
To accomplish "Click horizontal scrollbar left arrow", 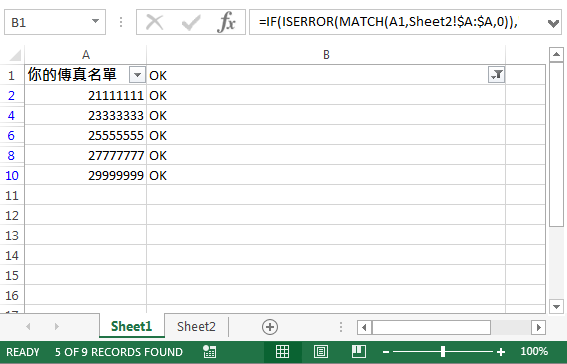I will (364, 327).
